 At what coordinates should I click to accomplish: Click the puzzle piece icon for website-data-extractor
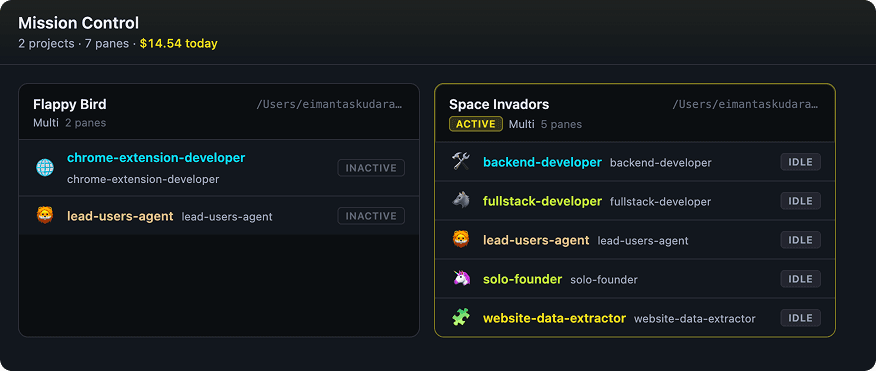coord(461,318)
